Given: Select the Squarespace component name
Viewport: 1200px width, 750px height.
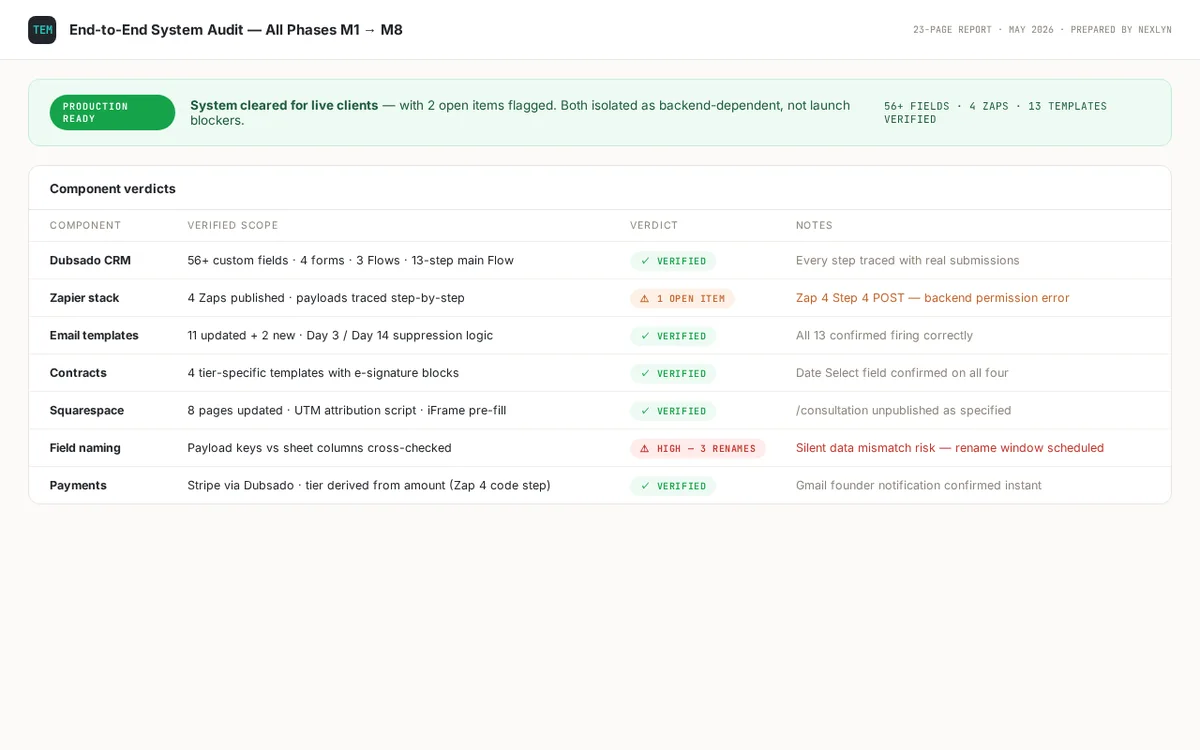Looking at the screenshot, I should pyautogui.click(x=87, y=410).
